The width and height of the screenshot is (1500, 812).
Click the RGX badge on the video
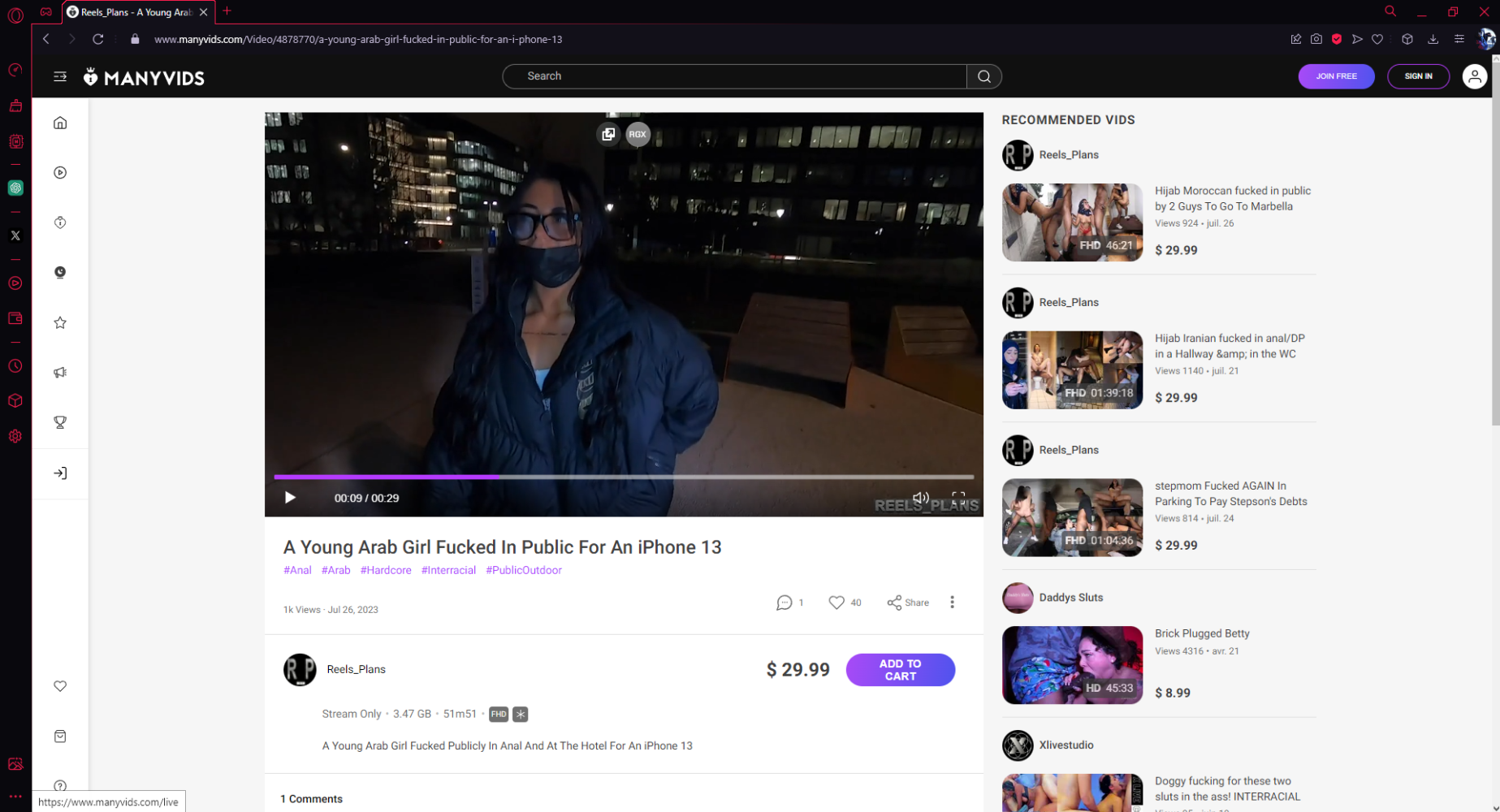tap(638, 135)
